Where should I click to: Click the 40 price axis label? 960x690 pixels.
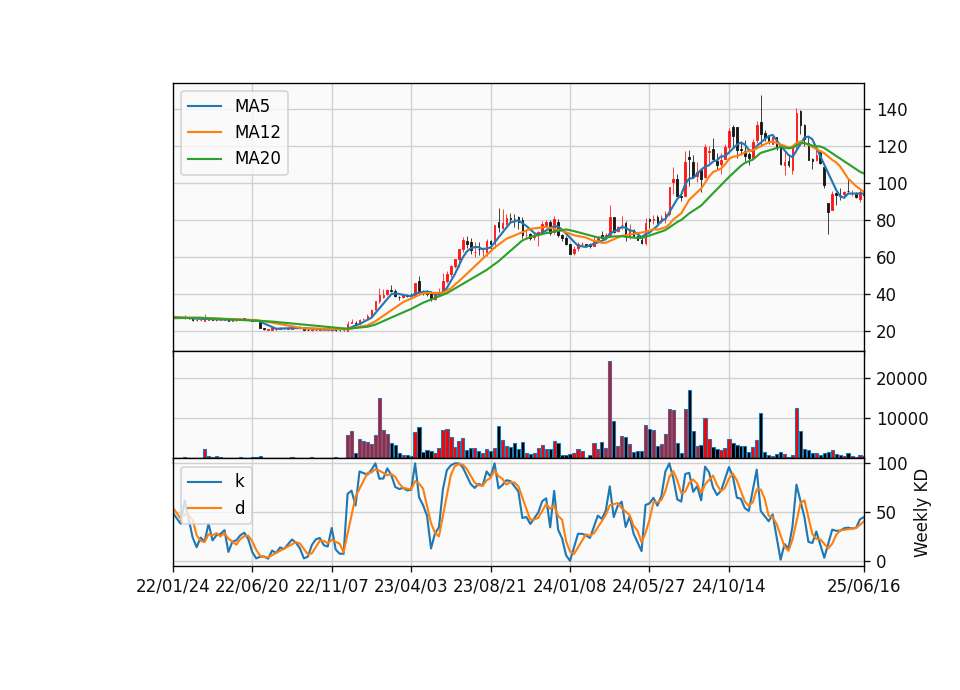click(887, 295)
